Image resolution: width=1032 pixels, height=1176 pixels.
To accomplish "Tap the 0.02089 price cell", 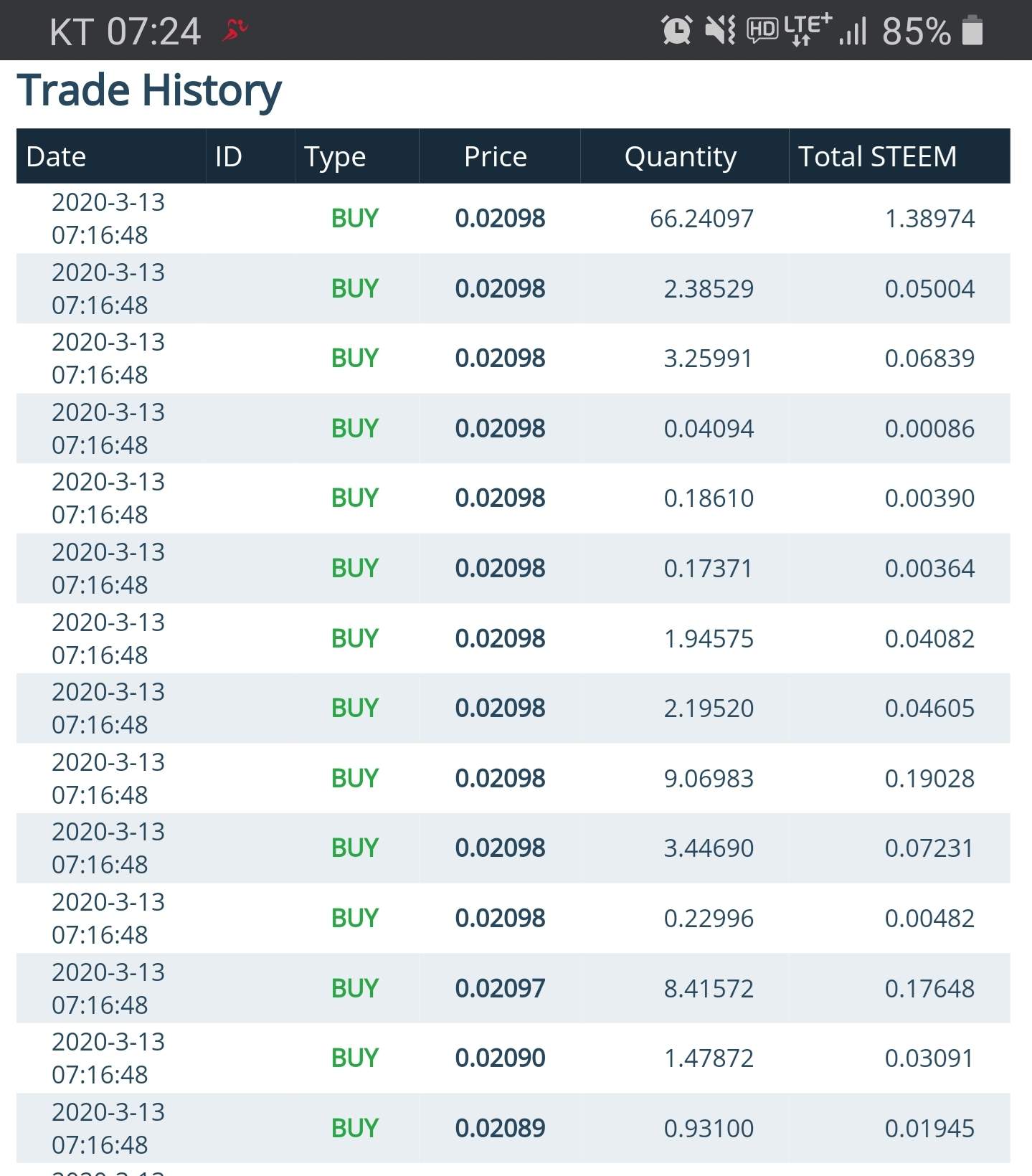I will (500, 1128).
